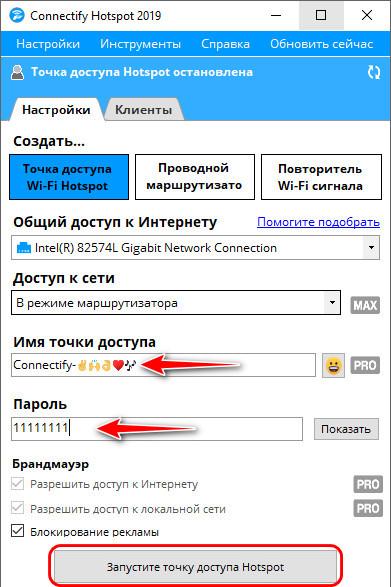Image resolution: width=391 pixels, height=587 pixels.
Task: Open the emoji picker smiley button
Action: pyautogui.click(x=333, y=365)
